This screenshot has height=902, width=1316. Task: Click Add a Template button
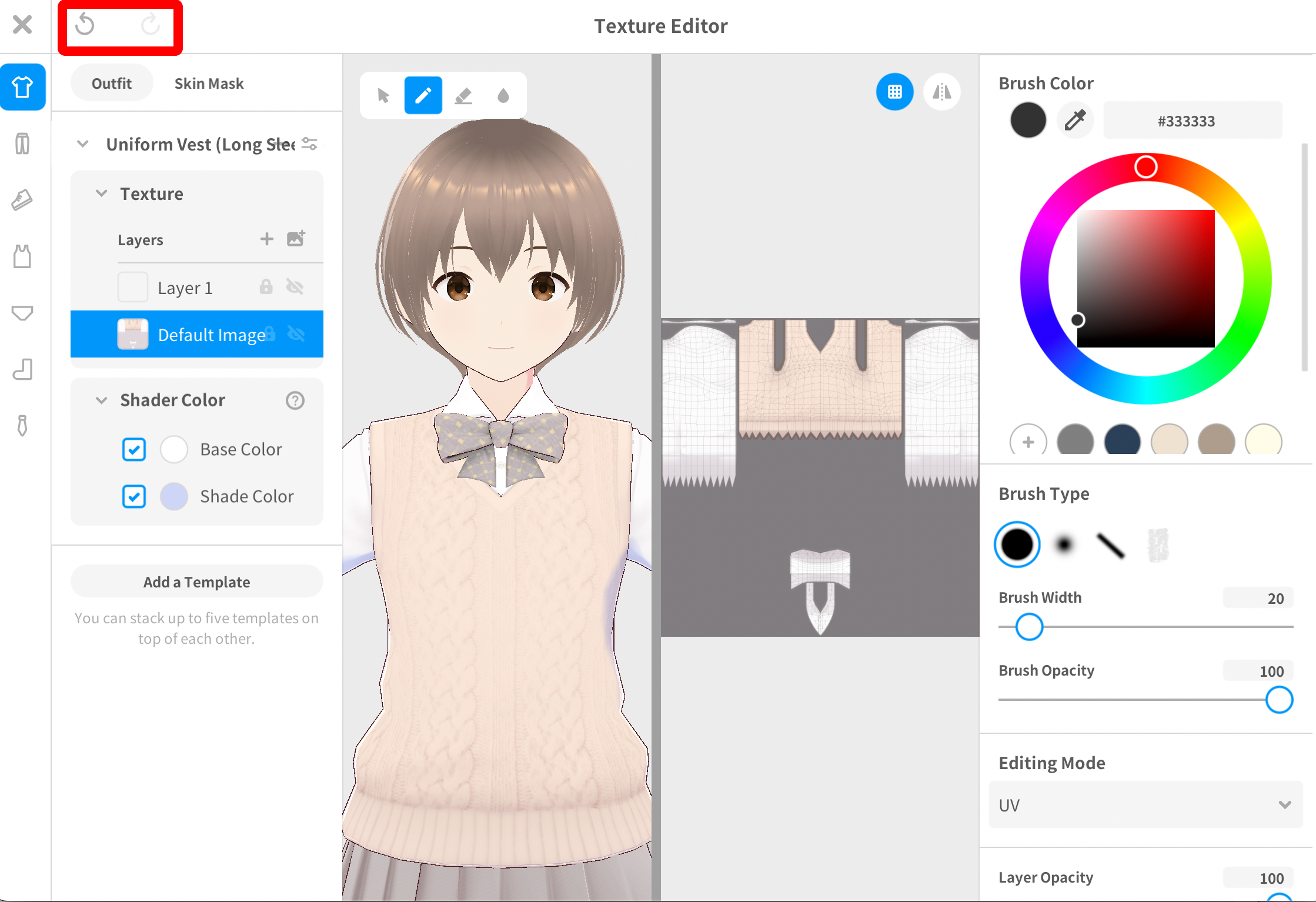(196, 580)
